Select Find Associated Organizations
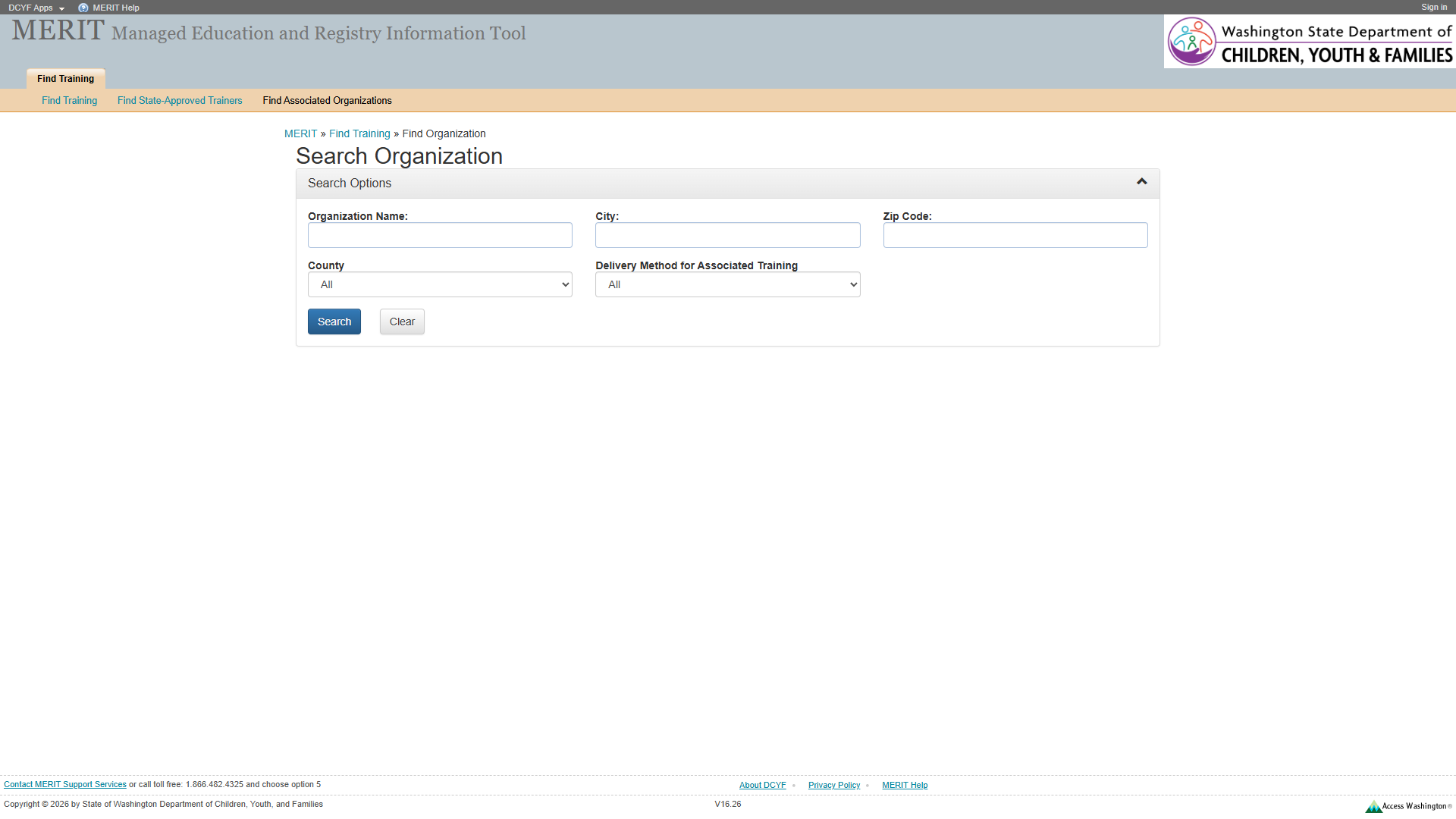The width and height of the screenshot is (1456, 819). [x=327, y=100]
